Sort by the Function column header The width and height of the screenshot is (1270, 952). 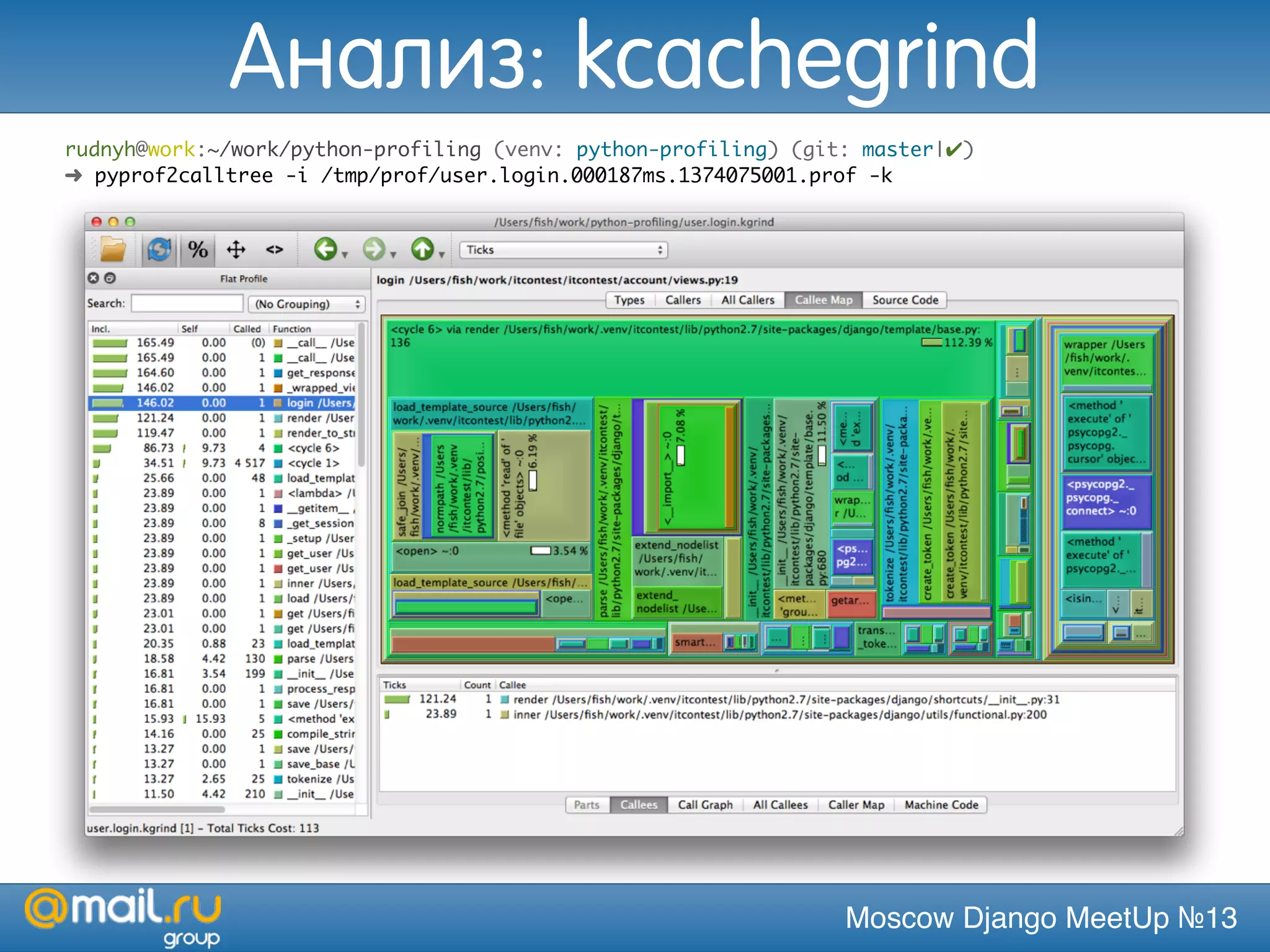(x=313, y=328)
